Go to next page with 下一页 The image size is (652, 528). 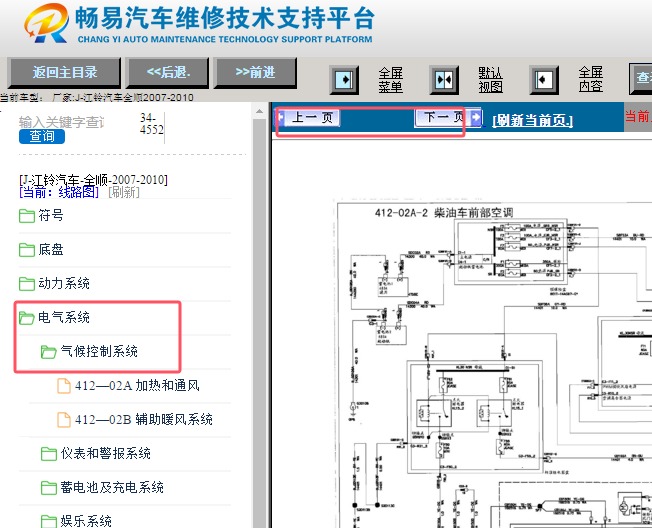[442, 117]
